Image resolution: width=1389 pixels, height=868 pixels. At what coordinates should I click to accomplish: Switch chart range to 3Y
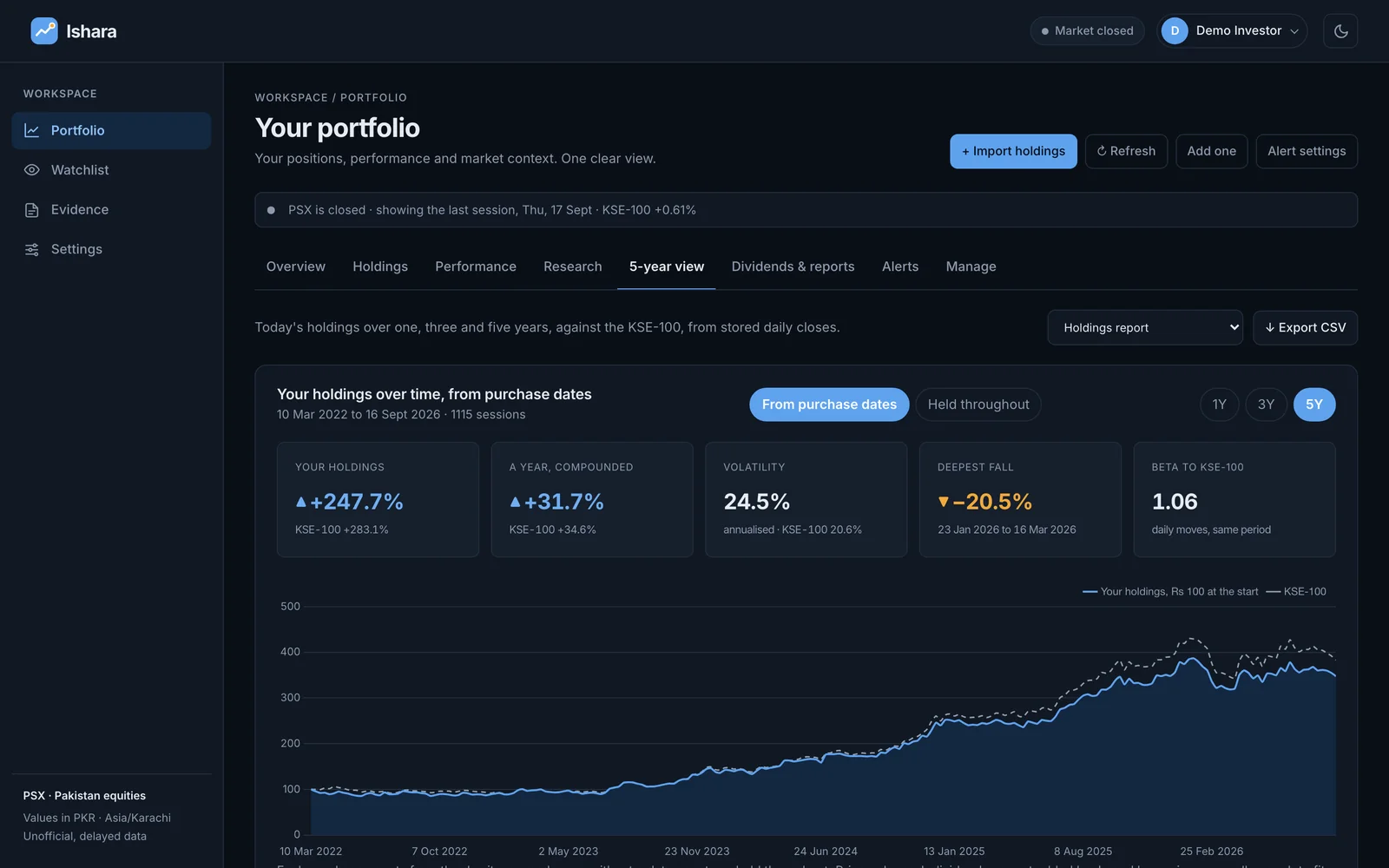click(x=1267, y=404)
